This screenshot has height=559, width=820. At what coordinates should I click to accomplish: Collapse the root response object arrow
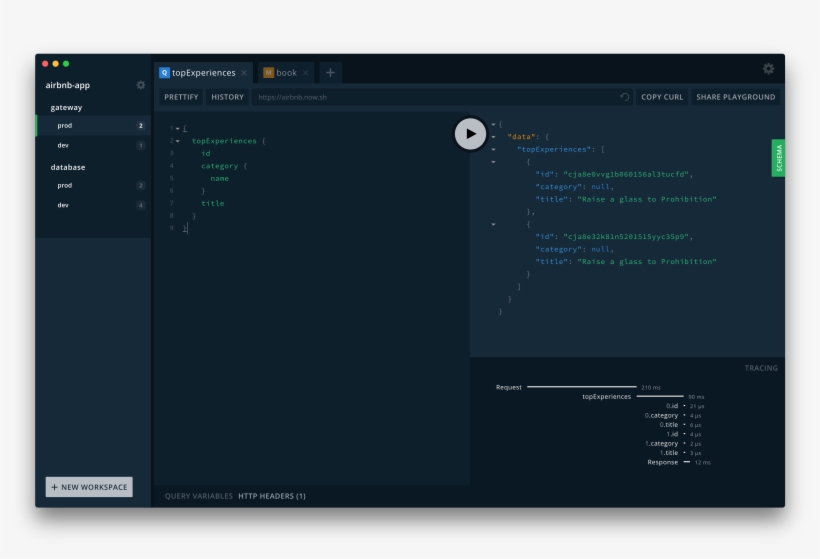(493, 124)
